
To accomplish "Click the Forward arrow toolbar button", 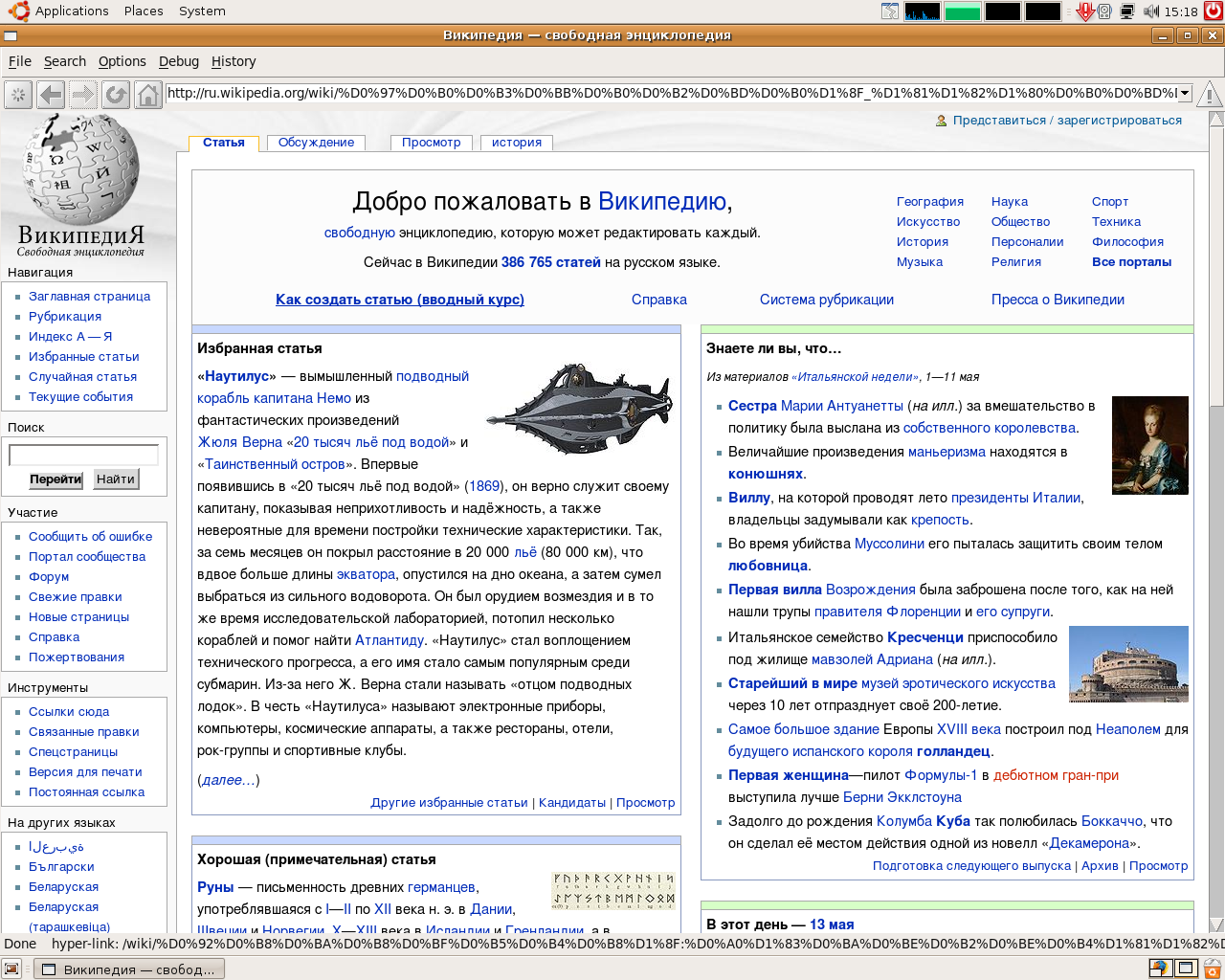I will 83,95.
